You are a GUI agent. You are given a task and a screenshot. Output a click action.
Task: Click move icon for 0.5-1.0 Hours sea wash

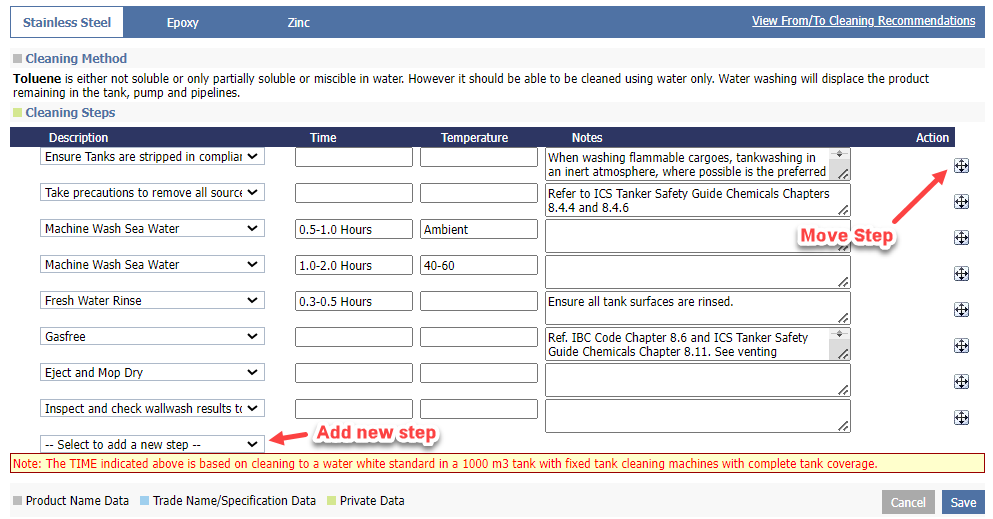point(961,238)
